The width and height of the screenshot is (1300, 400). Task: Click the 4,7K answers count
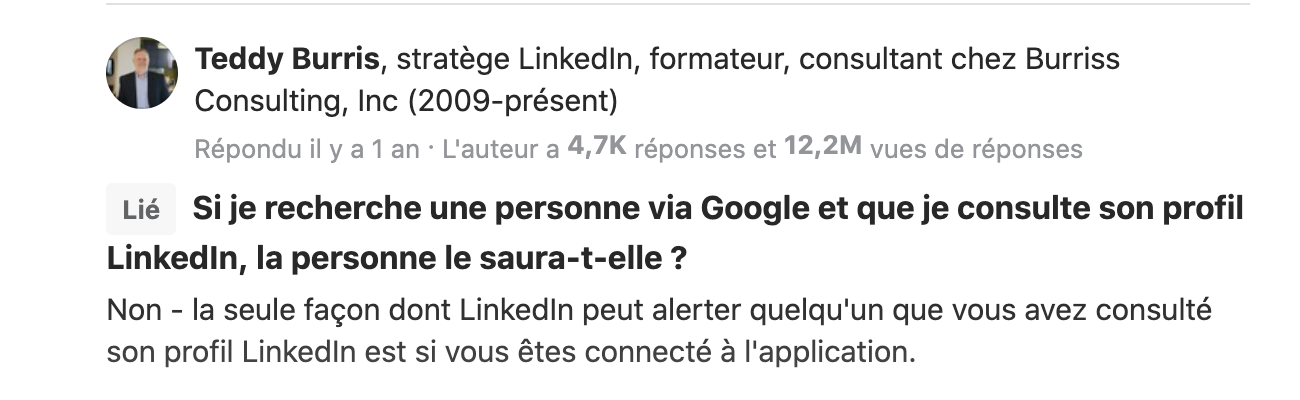[x=597, y=148]
